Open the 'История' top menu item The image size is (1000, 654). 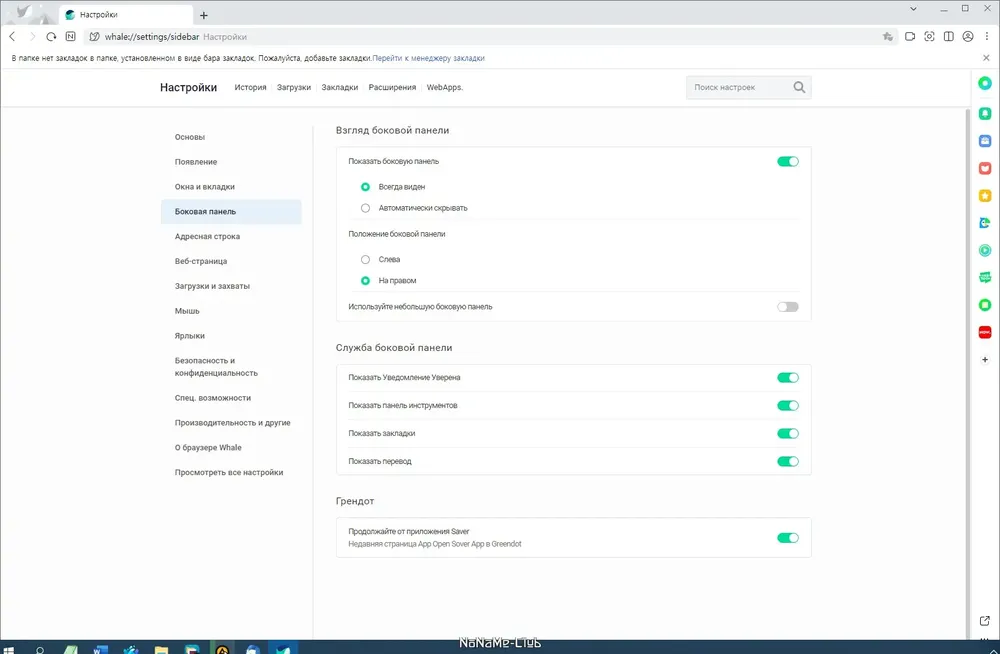click(x=250, y=87)
